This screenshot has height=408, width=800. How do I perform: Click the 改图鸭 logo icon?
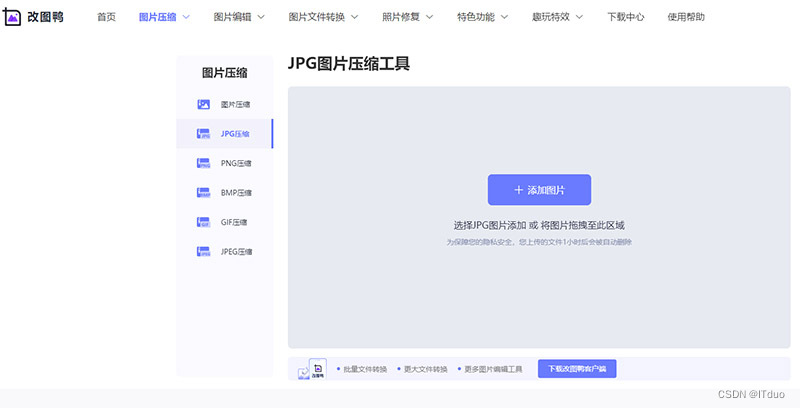pos(12,17)
